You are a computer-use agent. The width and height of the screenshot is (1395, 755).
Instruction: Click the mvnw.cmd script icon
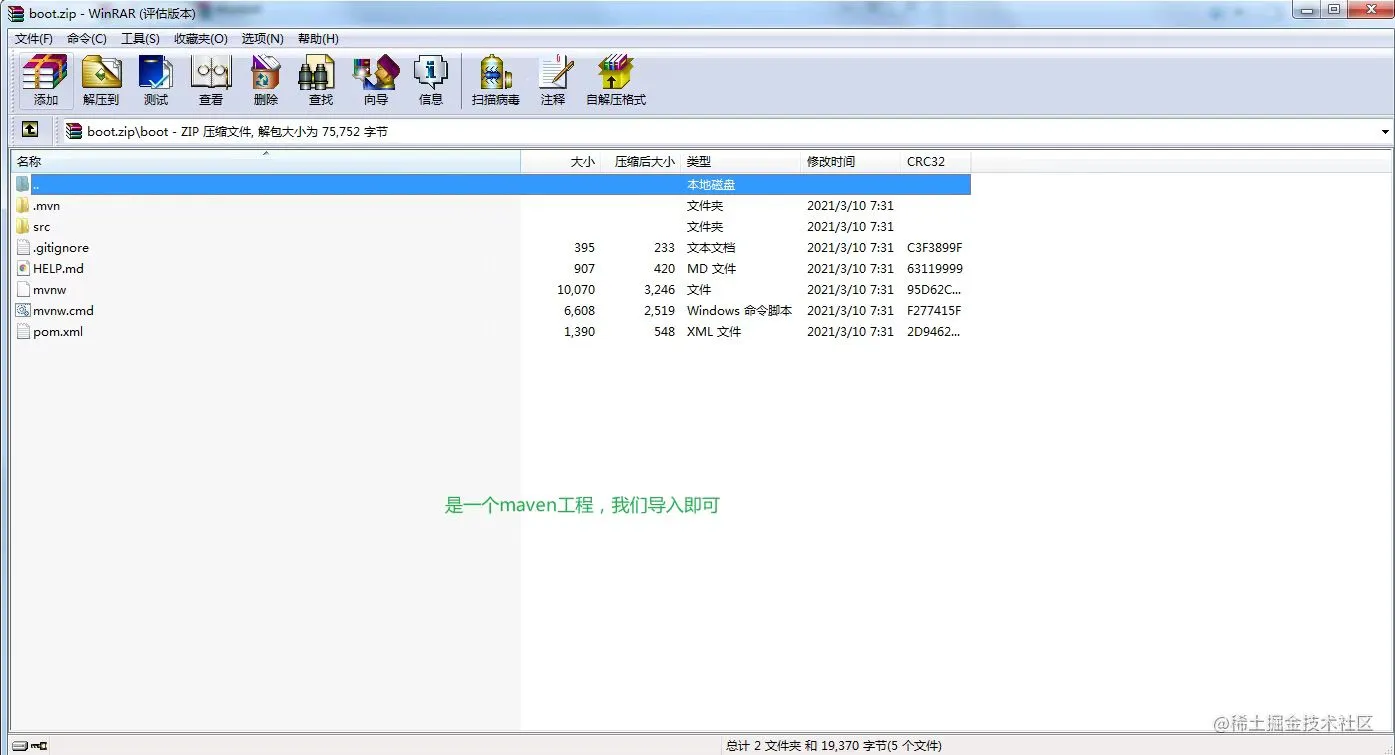[23, 310]
